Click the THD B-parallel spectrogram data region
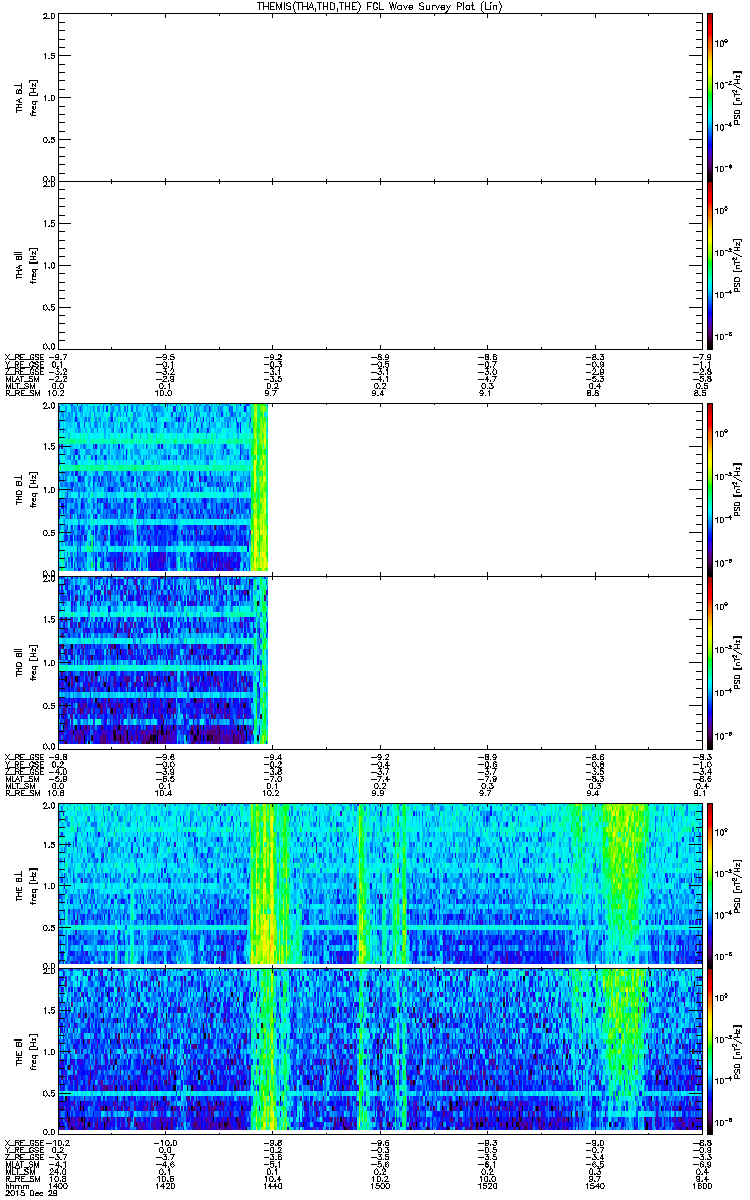 point(163,660)
